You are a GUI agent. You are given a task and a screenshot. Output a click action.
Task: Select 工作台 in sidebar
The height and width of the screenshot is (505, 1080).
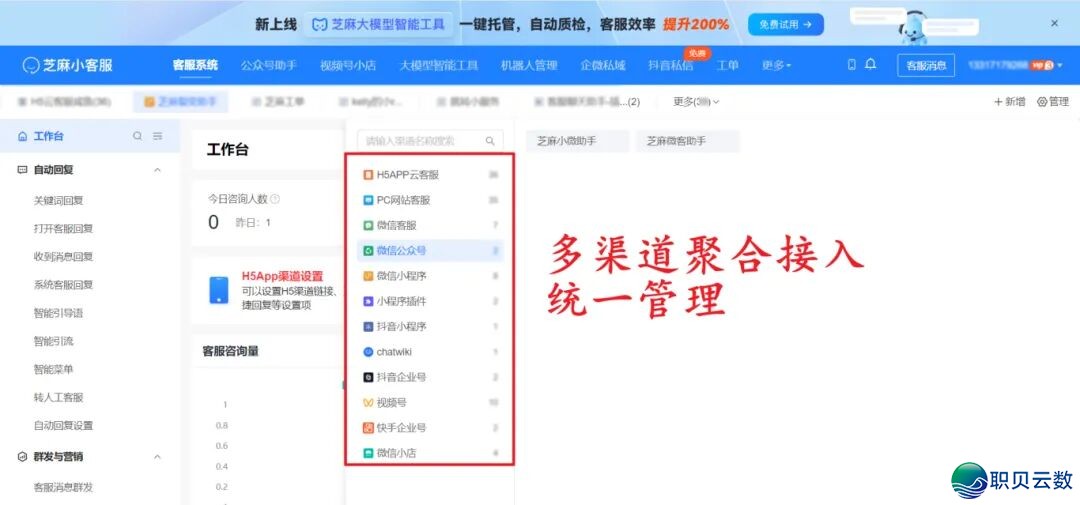coord(48,136)
